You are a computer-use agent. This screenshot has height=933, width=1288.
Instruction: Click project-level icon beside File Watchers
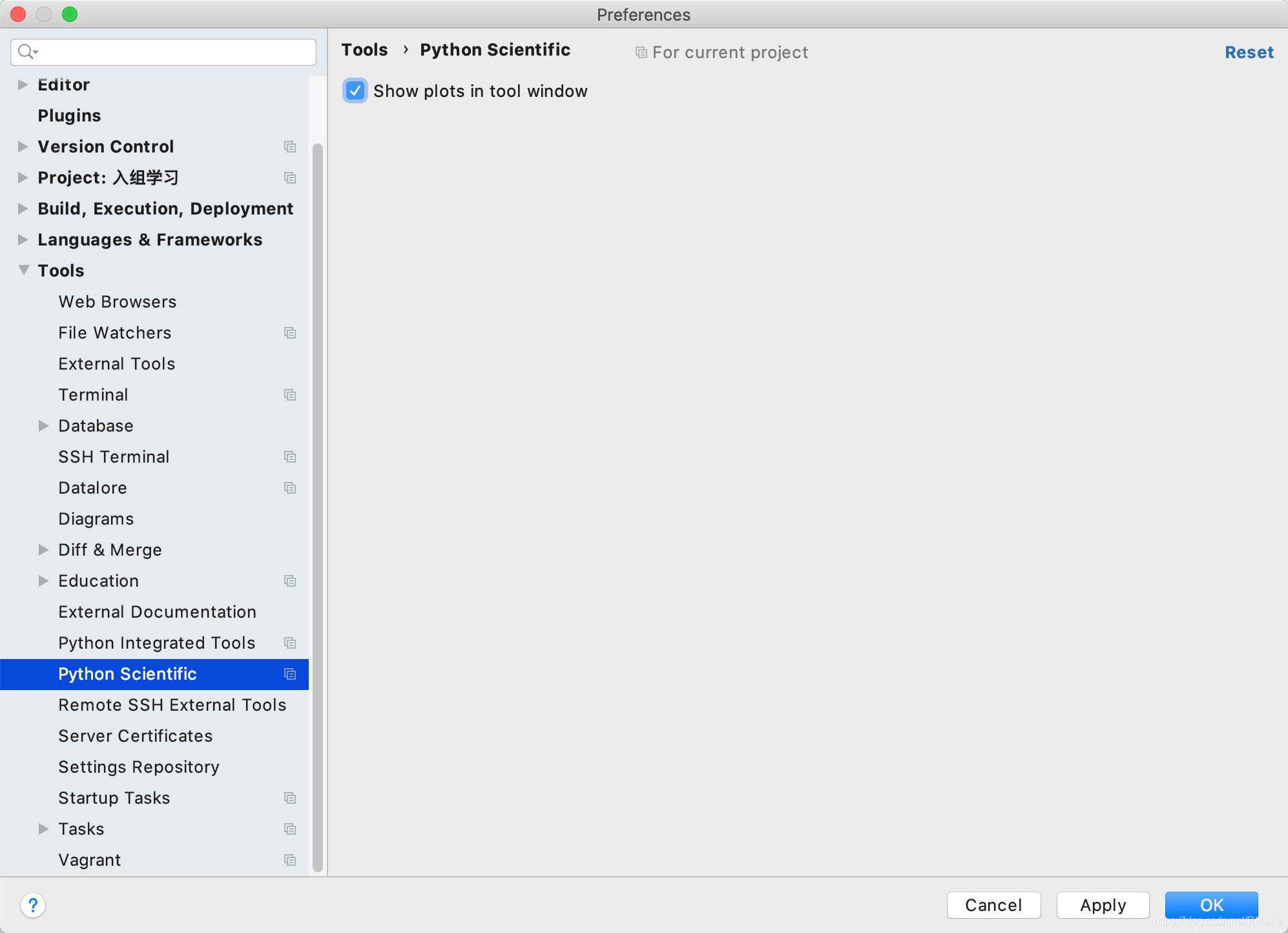click(290, 333)
